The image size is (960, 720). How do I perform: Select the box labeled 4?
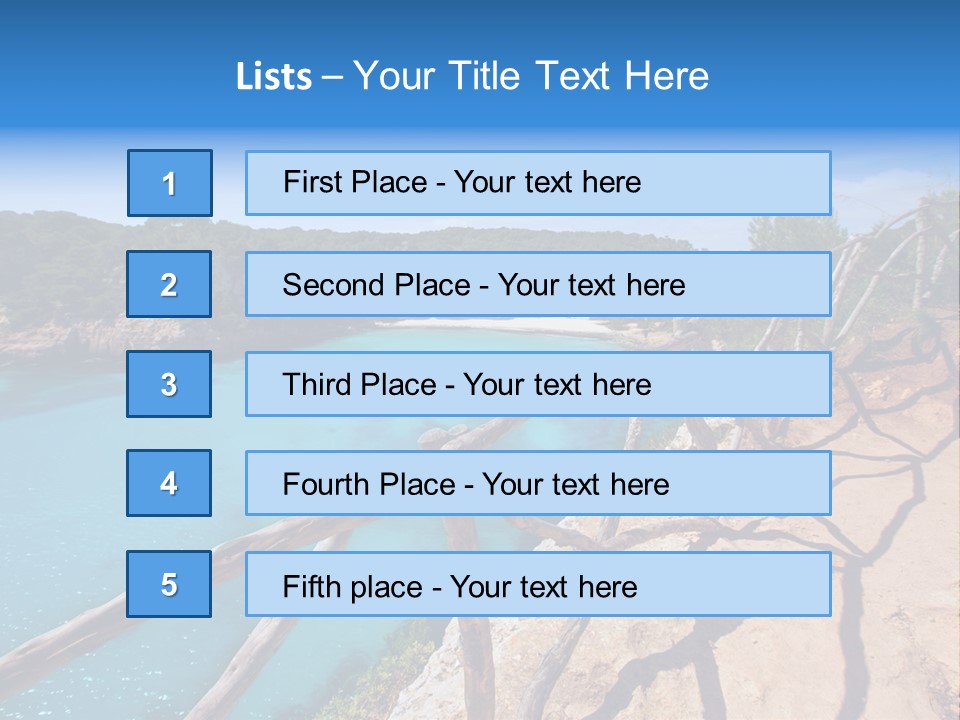tap(169, 483)
